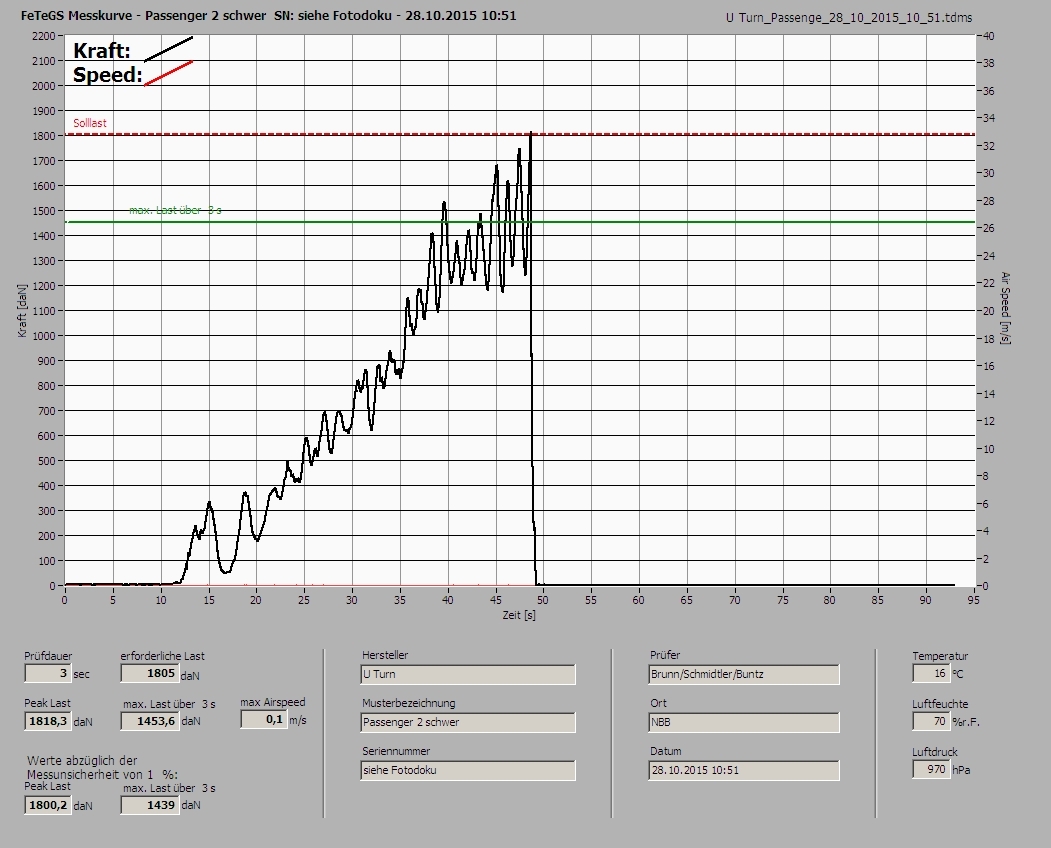Image resolution: width=1051 pixels, height=848 pixels.
Task: Click the m/s unit beside max Airspeed
Action: click(x=298, y=721)
